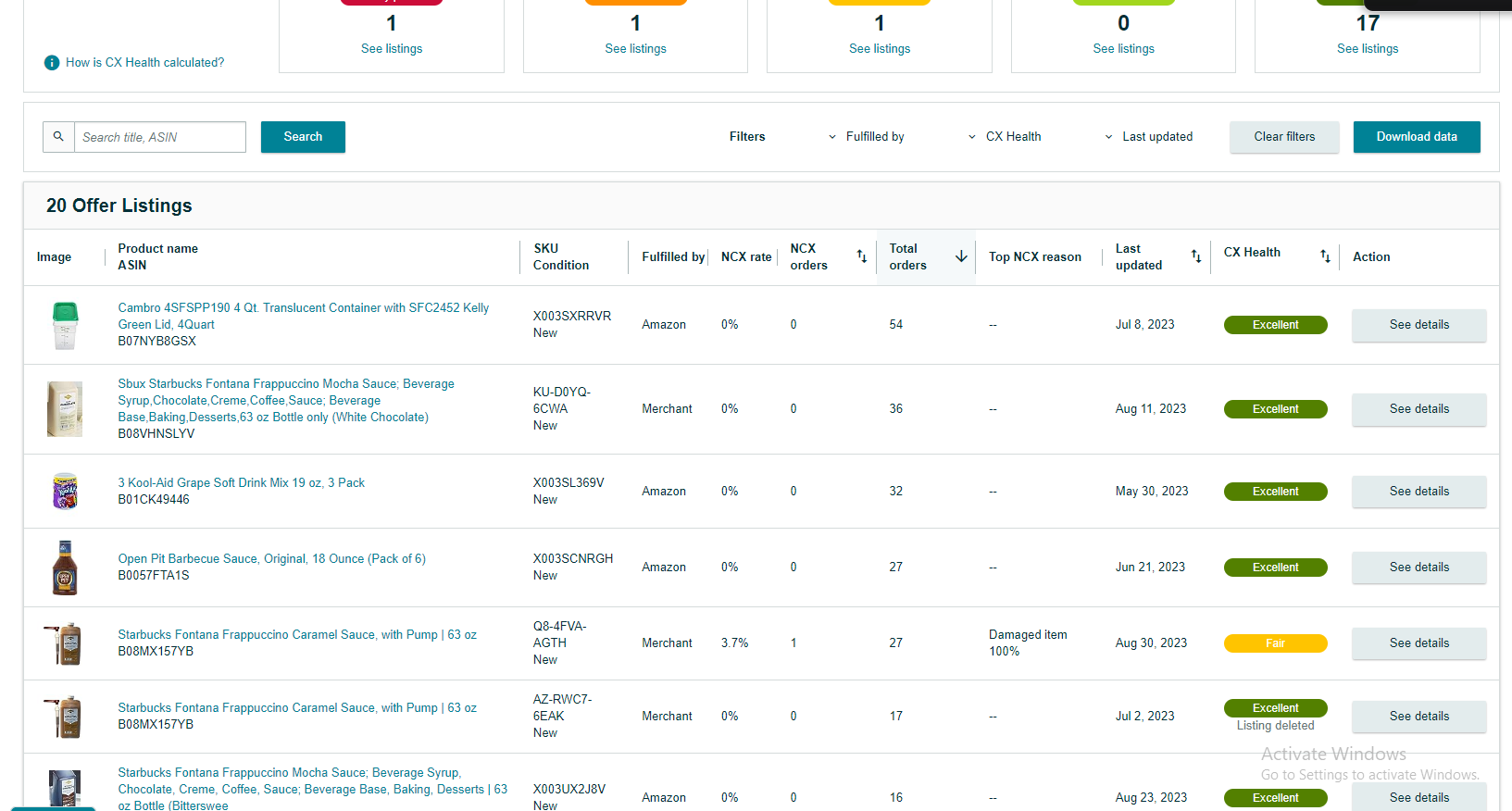Expand the Last updated filter dropdown

[1148, 137]
